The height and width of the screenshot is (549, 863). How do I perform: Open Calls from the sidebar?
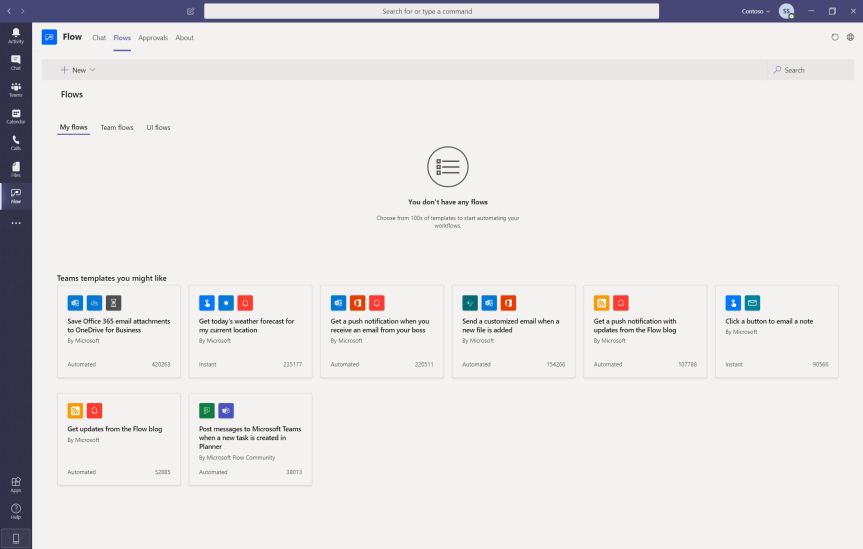tap(15, 143)
